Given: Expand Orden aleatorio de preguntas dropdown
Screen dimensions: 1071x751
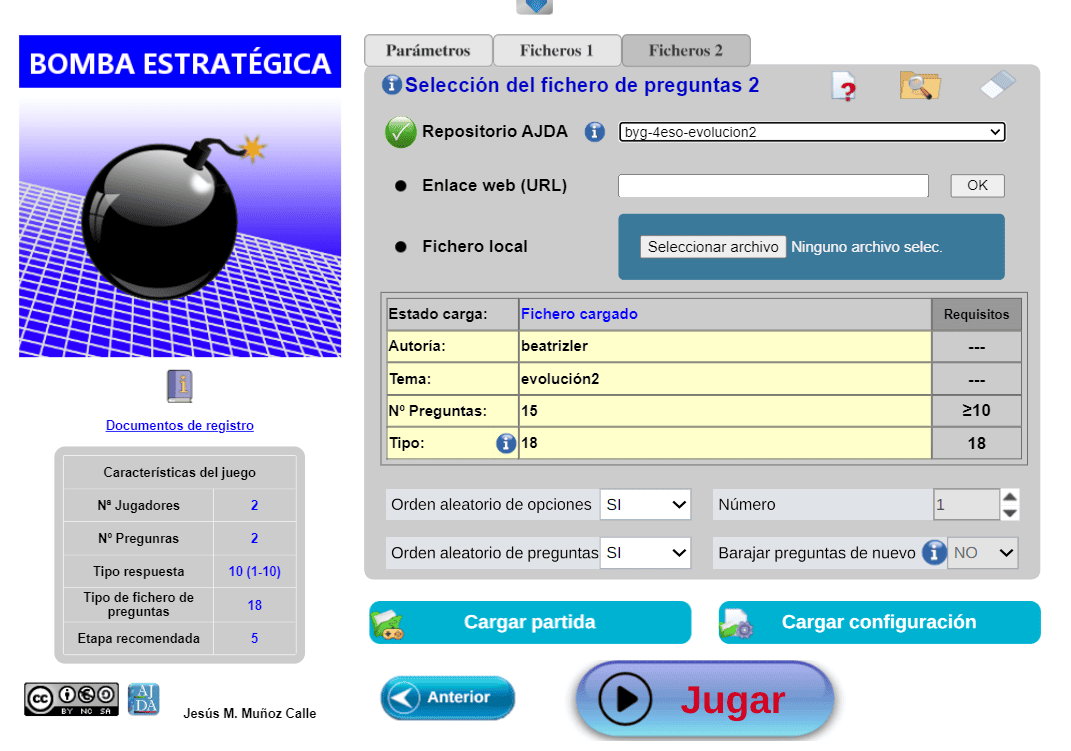Looking at the screenshot, I should (645, 553).
